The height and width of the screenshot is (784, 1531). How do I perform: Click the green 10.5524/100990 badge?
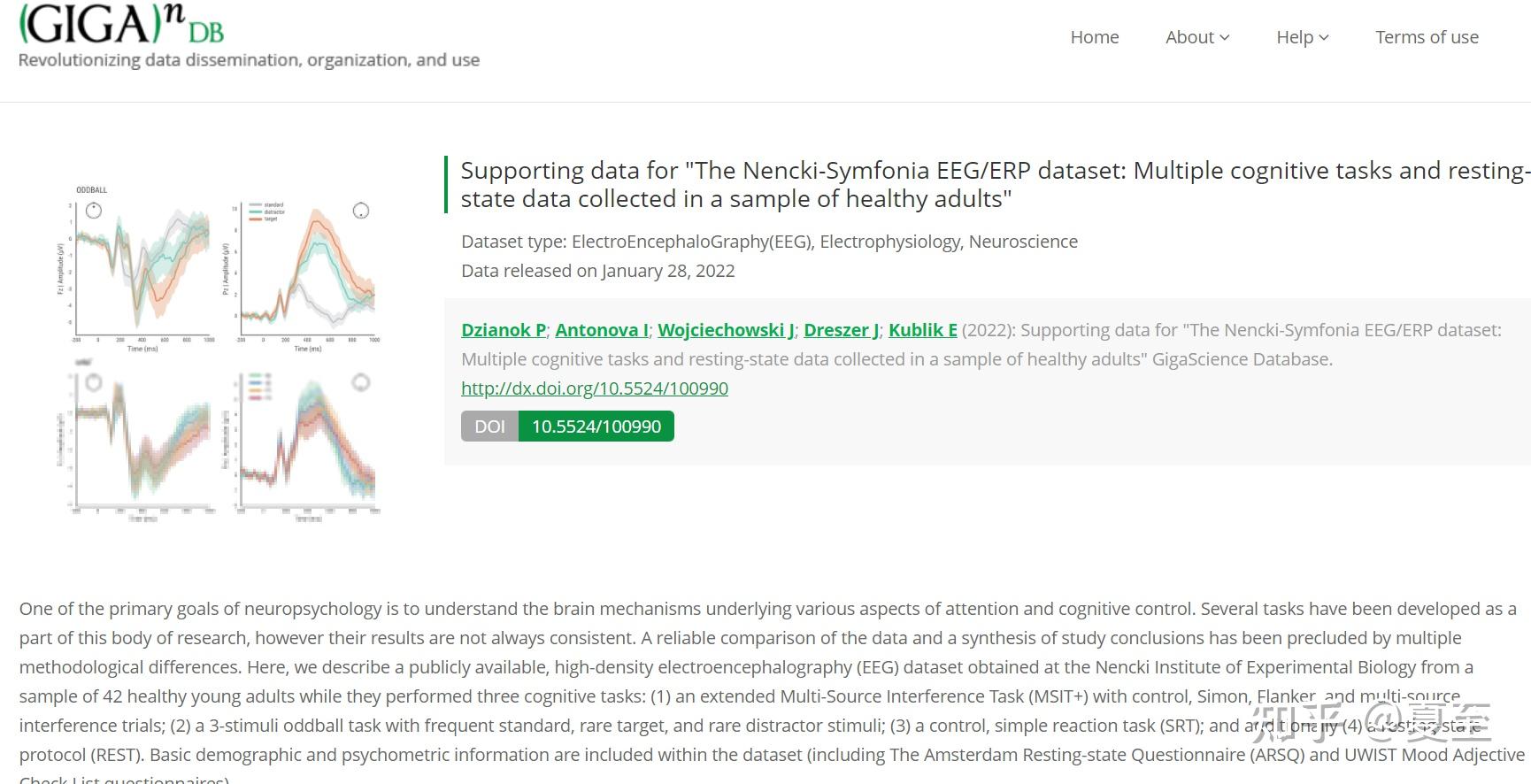tap(596, 427)
